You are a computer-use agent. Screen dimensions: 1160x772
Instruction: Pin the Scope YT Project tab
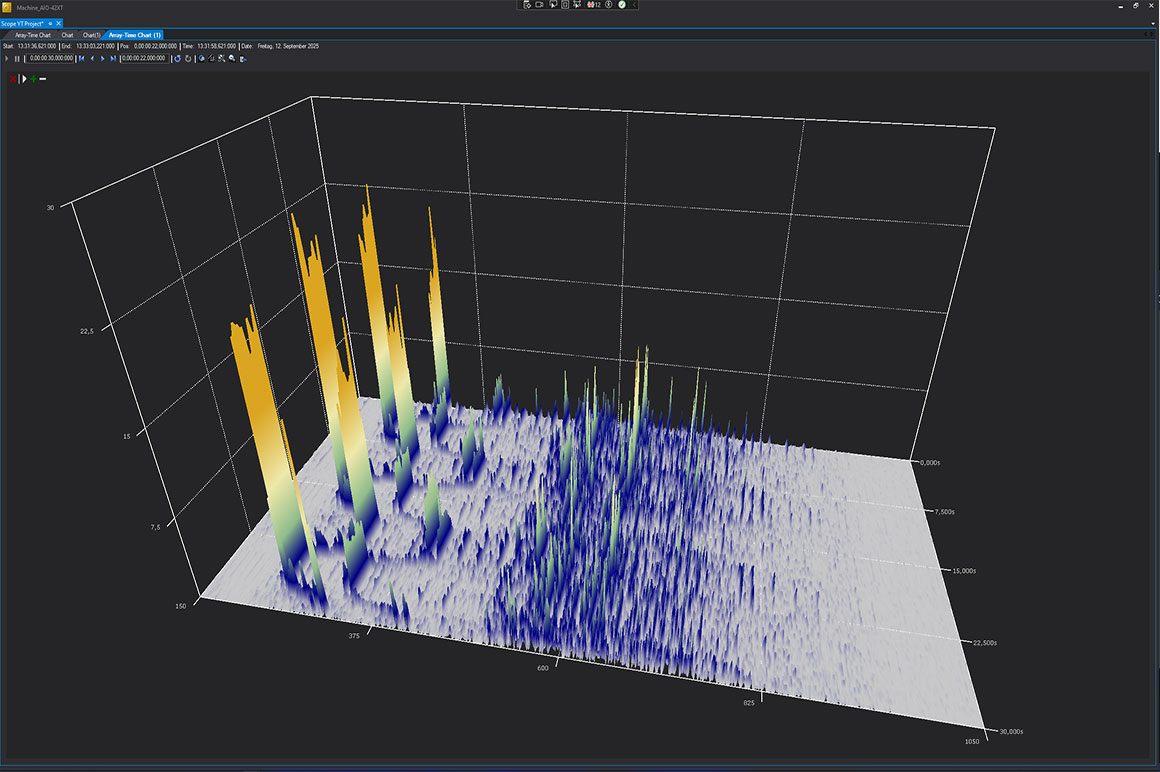[50, 23]
